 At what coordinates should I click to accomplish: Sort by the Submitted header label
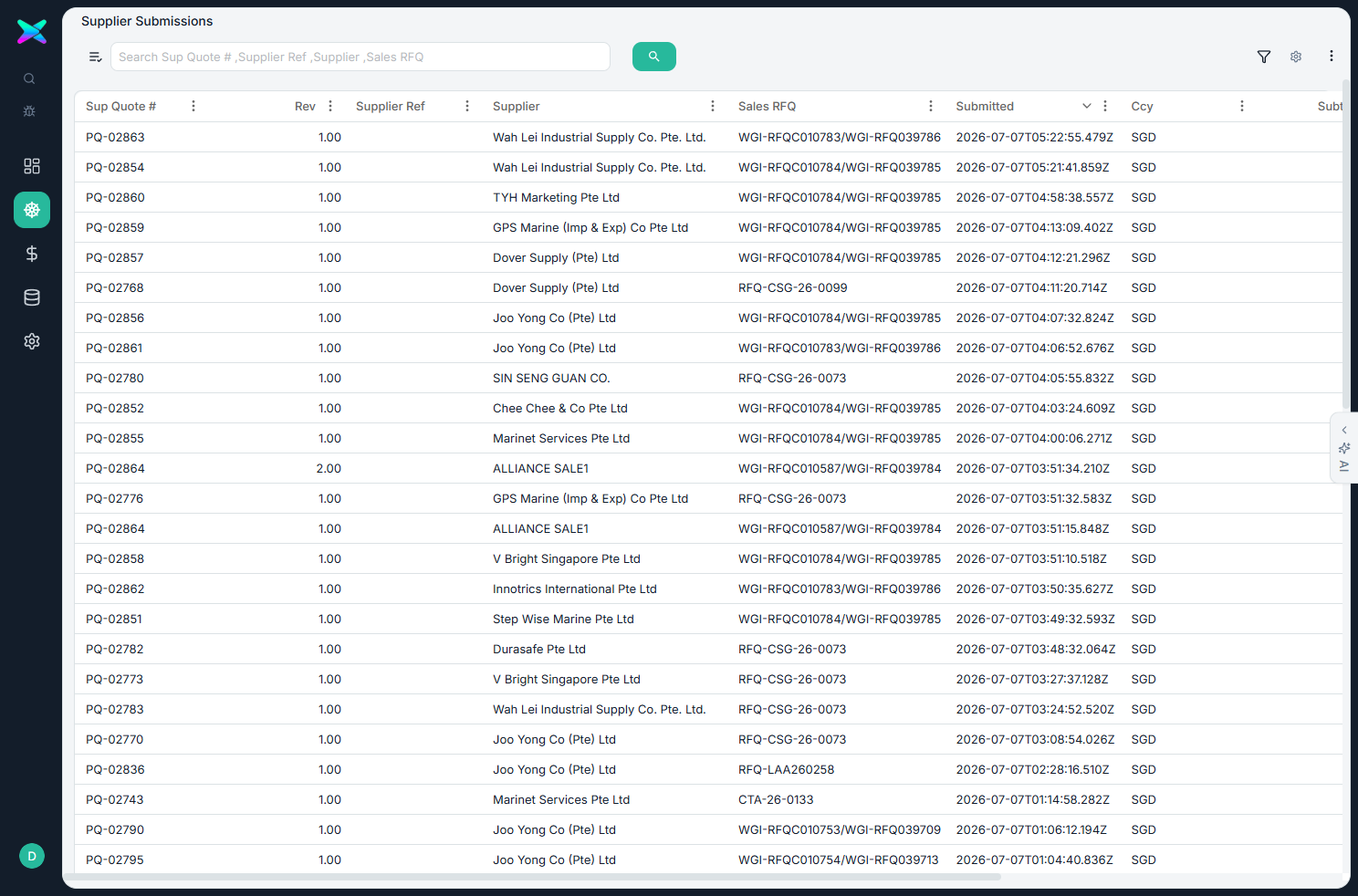[x=985, y=106]
